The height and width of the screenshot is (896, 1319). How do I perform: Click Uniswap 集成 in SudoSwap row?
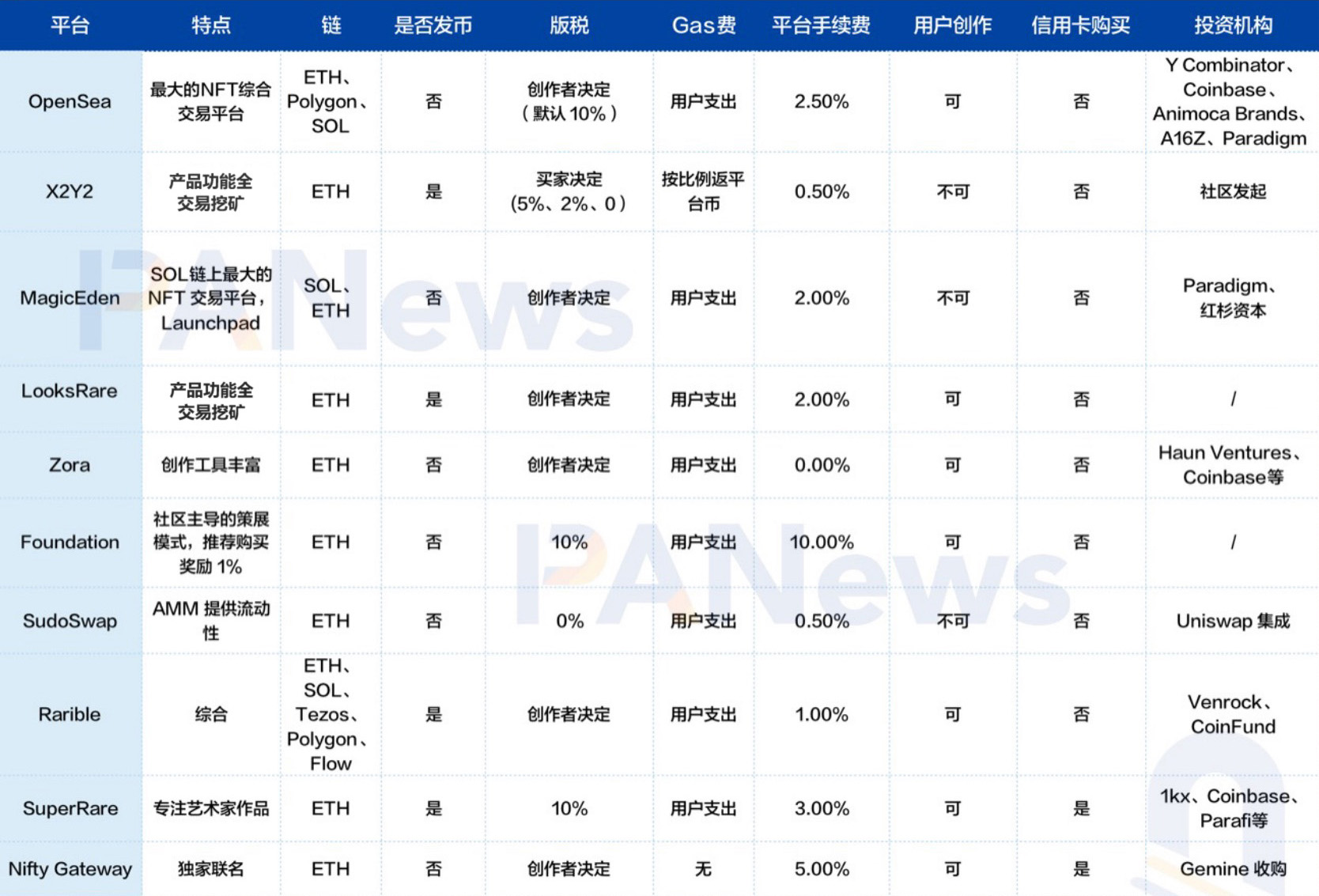pos(1232,622)
